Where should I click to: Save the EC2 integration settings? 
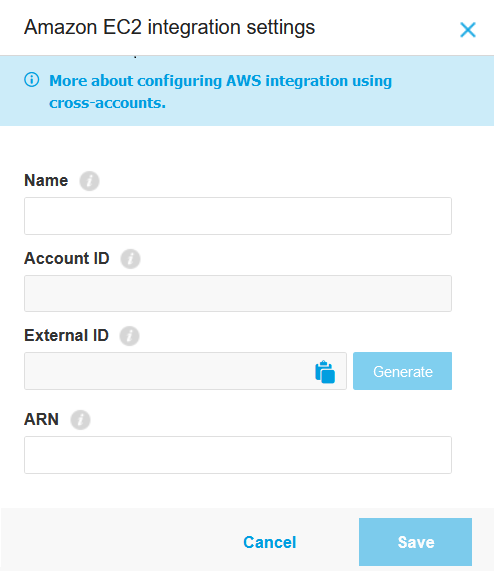[415, 542]
